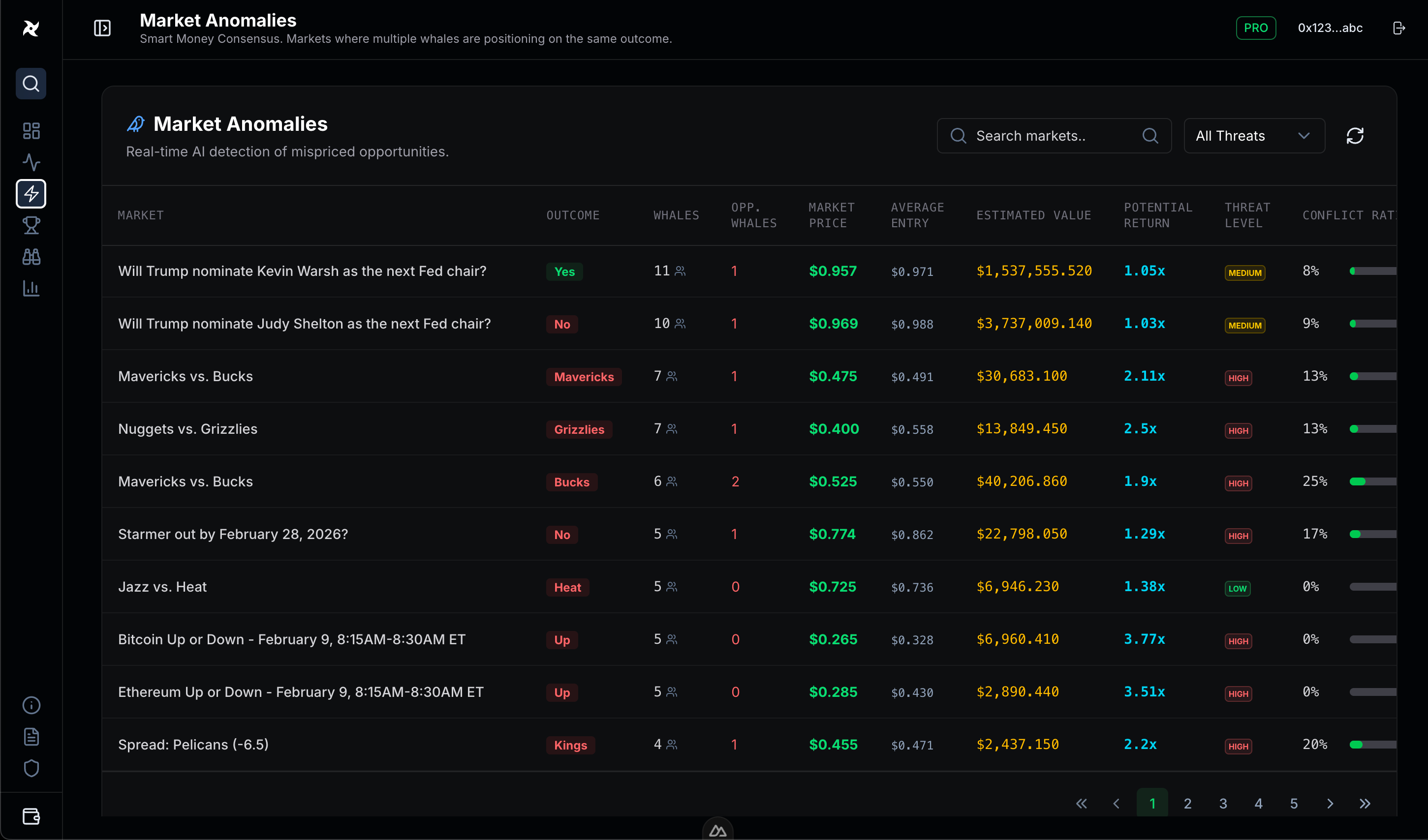Image resolution: width=1428 pixels, height=840 pixels.
Task: Click the app logo icon in sidebar
Action: coord(31,28)
